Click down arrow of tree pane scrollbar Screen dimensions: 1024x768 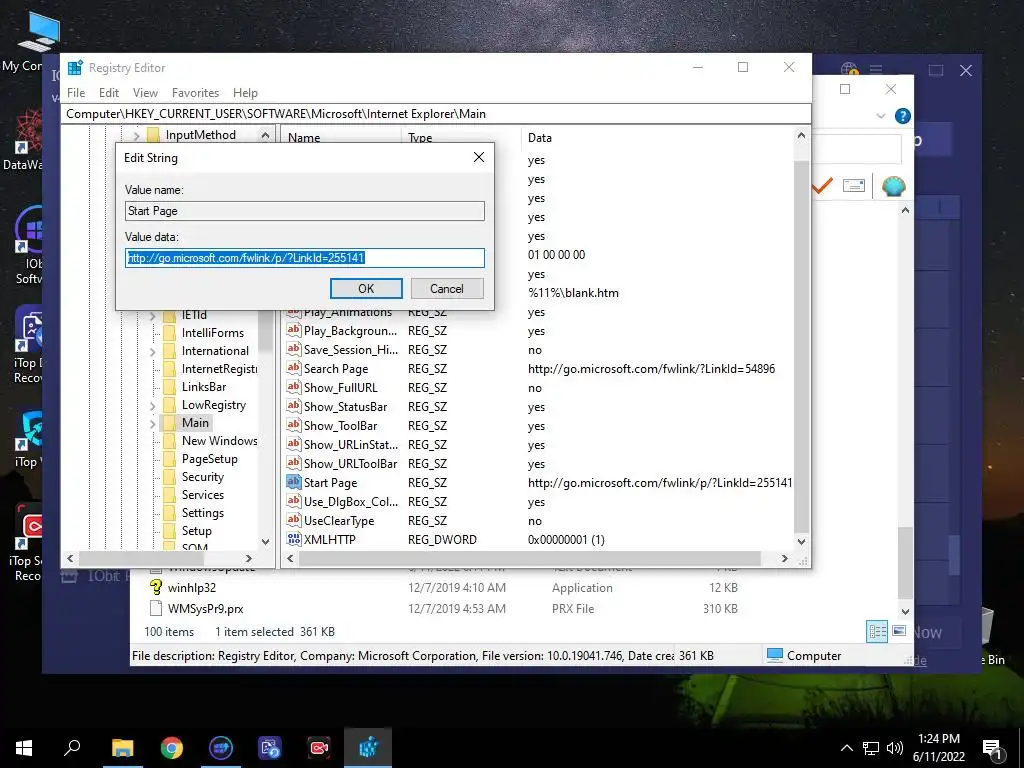[x=265, y=541]
